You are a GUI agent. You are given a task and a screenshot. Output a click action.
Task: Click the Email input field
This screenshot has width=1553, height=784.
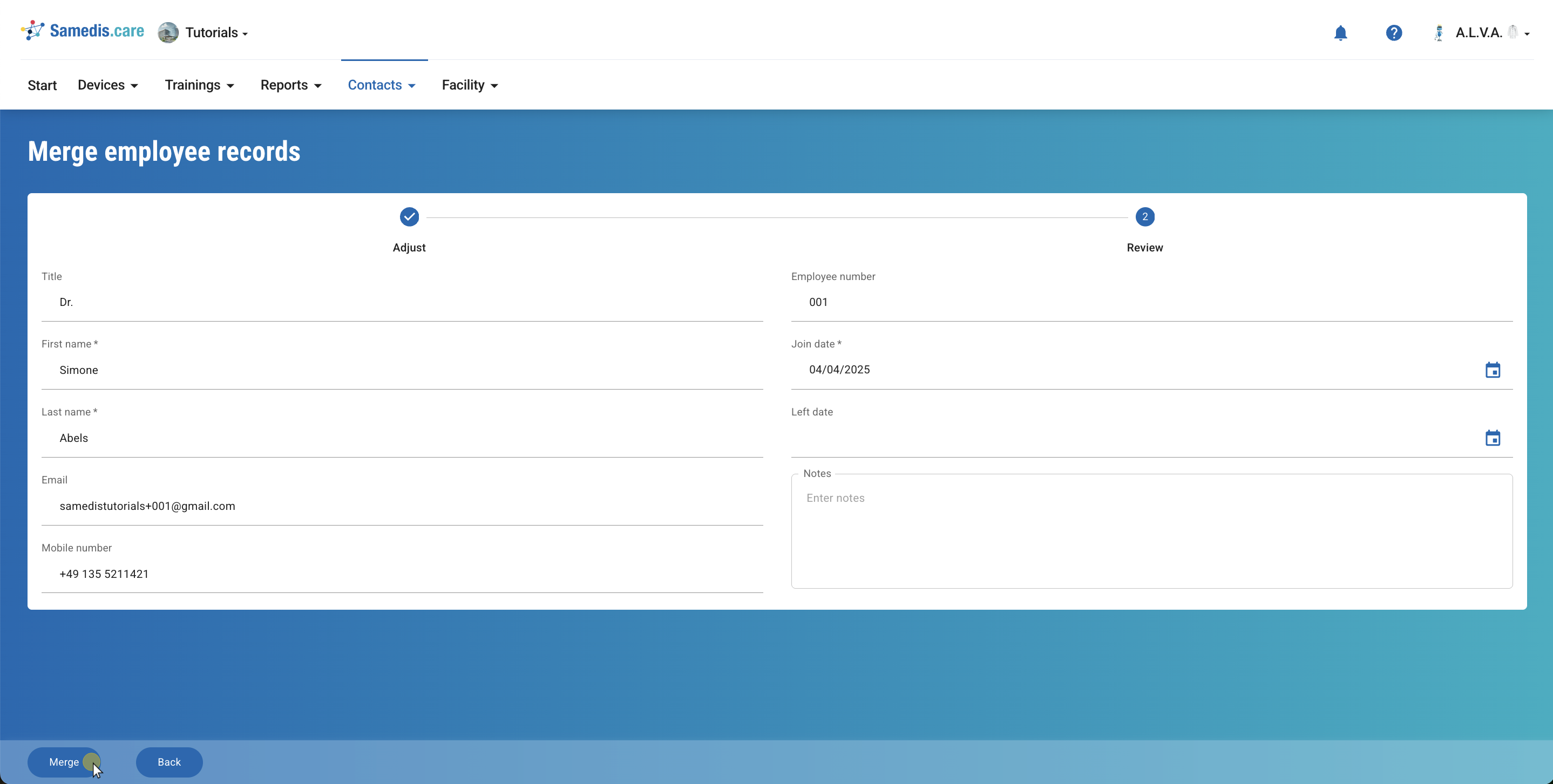[402, 506]
